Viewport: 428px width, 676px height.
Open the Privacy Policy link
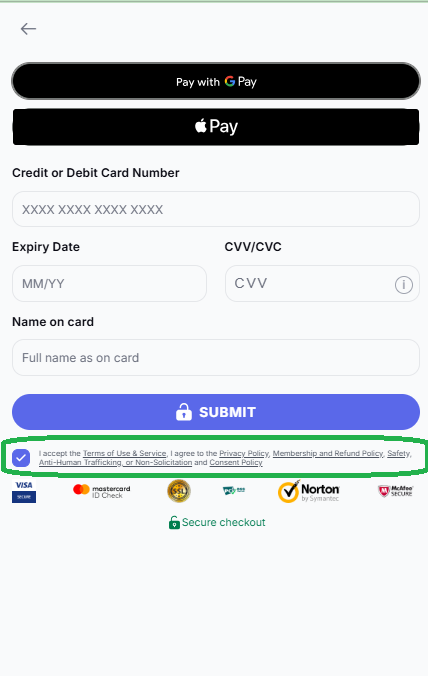[x=244, y=453]
